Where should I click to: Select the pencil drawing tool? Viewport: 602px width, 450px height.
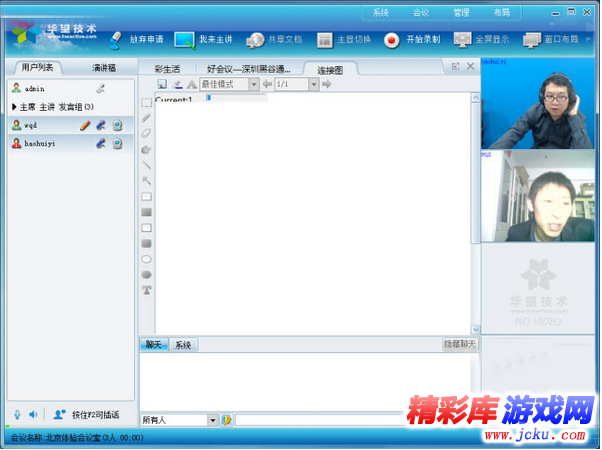147,118
